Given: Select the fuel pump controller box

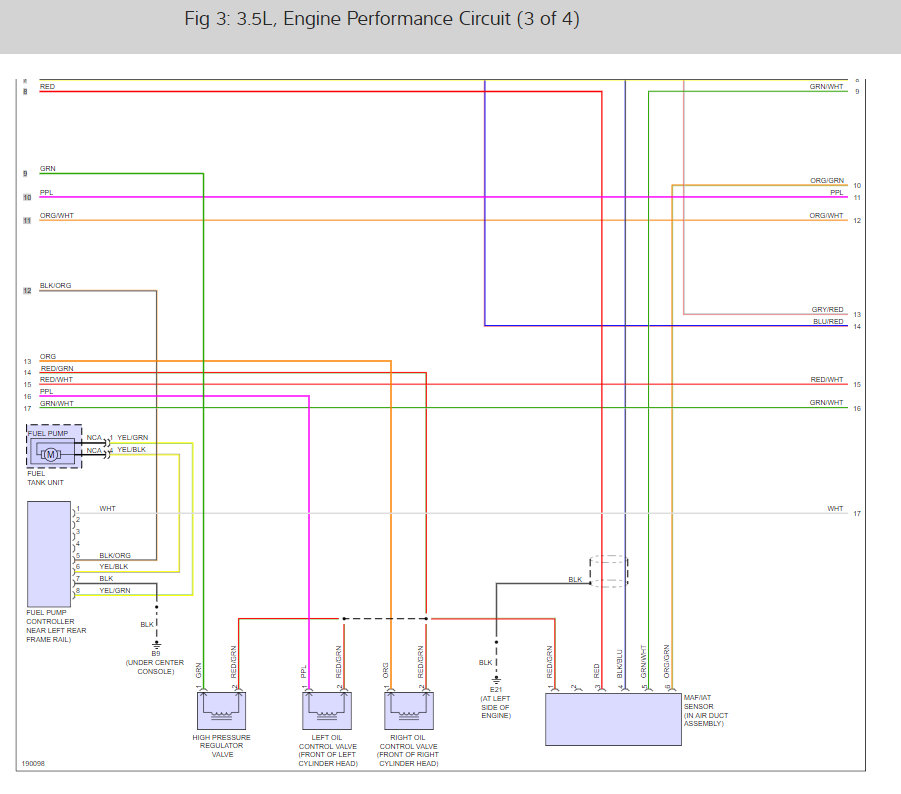Looking at the screenshot, I should tap(49, 554).
